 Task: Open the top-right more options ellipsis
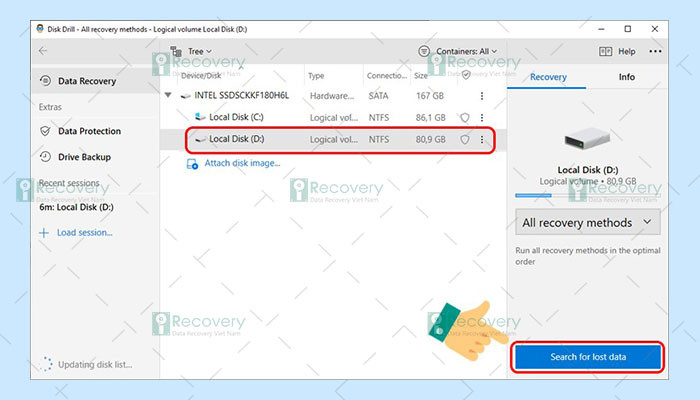tap(655, 51)
